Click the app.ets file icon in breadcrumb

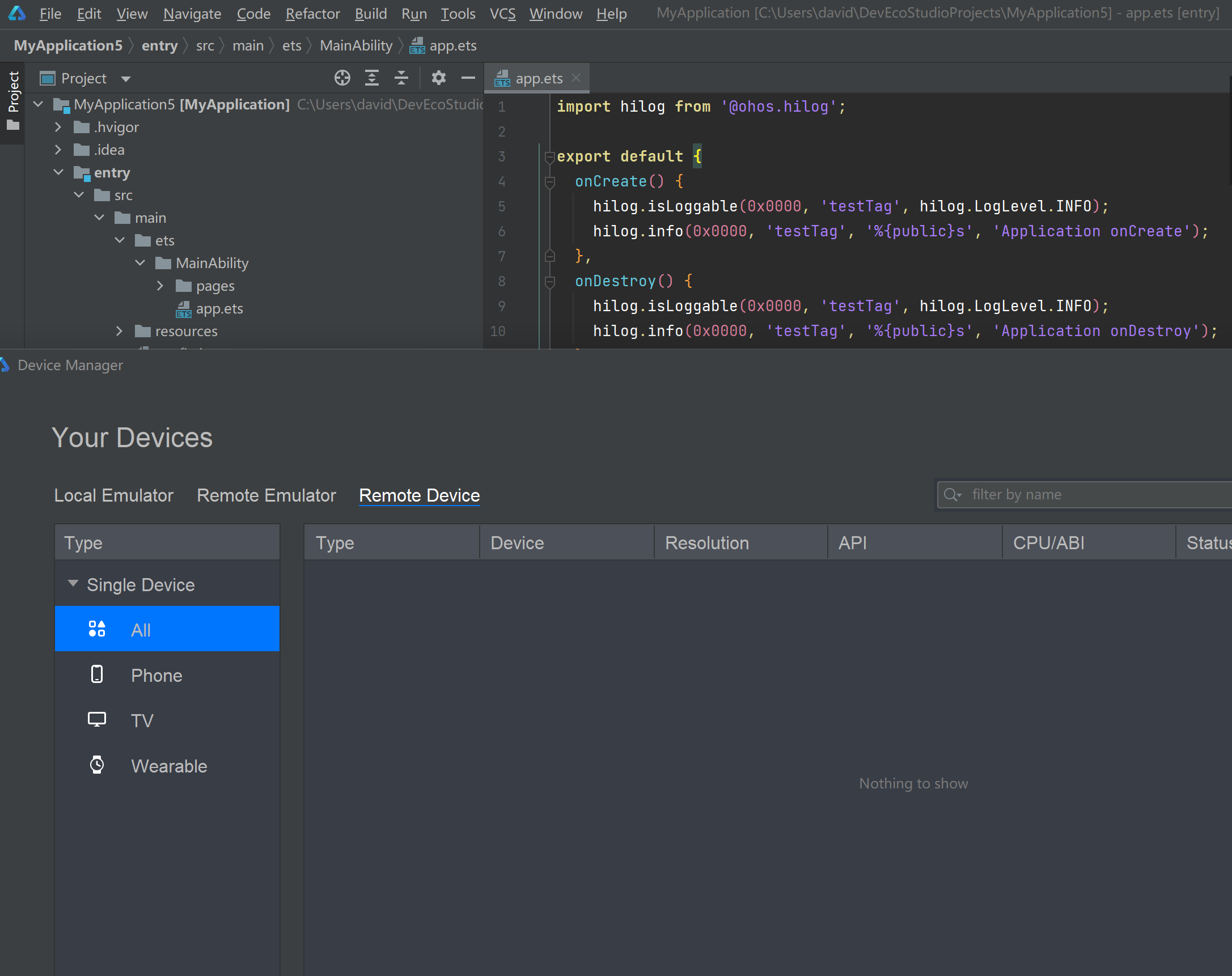(x=417, y=46)
